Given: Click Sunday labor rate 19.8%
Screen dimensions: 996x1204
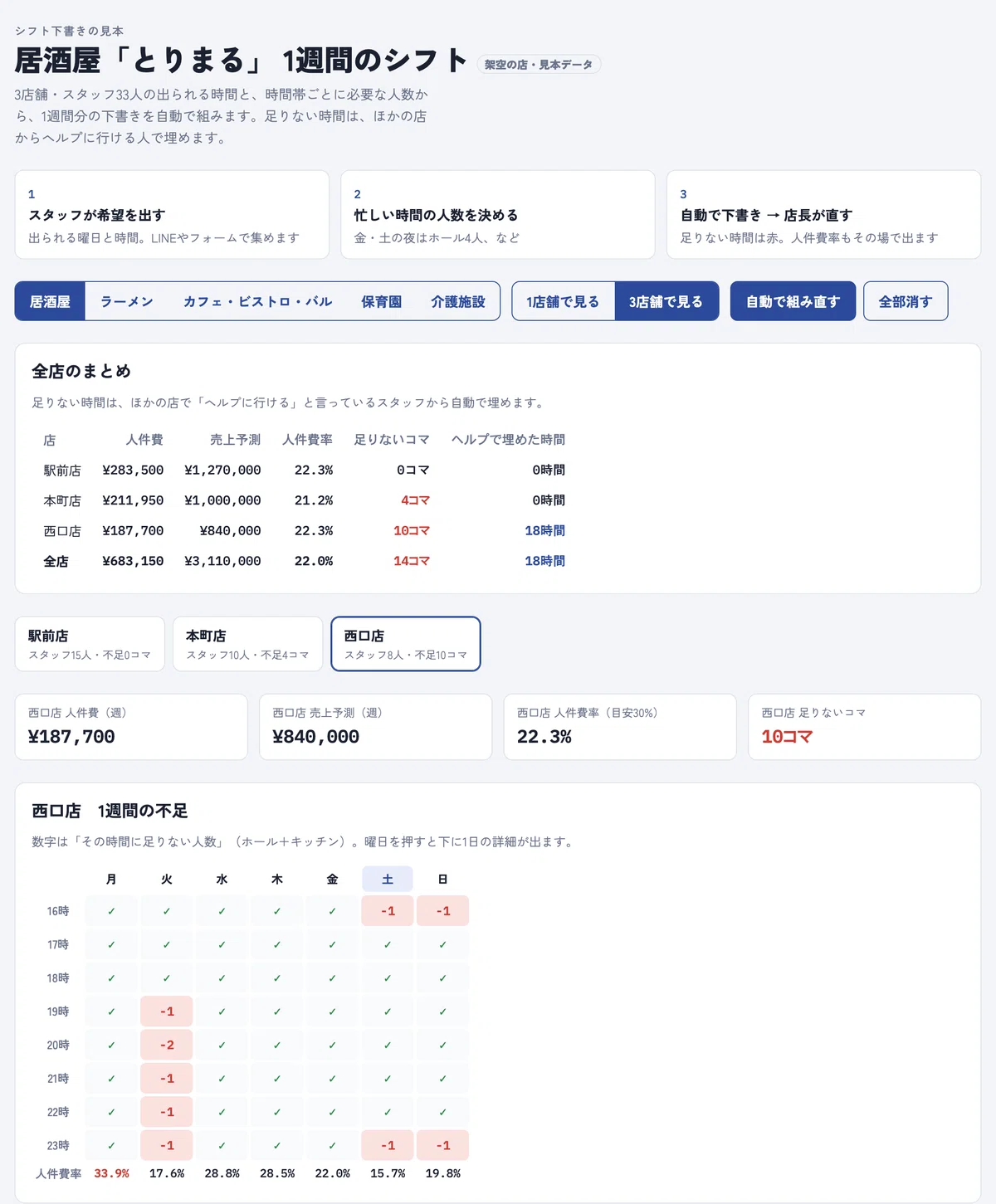Looking at the screenshot, I should pyautogui.click(x=442, y=1173).
